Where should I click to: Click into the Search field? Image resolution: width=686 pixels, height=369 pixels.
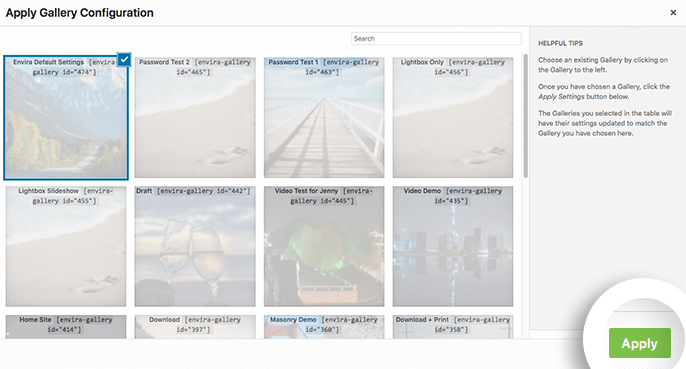(436, 39)
